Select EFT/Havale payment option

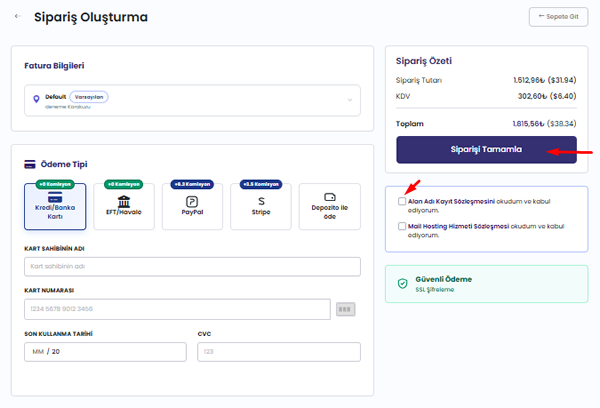click(124, 206)
